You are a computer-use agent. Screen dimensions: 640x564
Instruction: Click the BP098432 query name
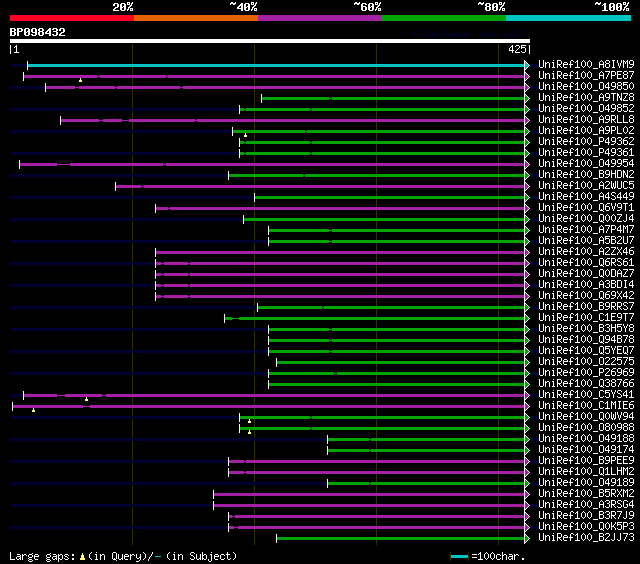(38, 32)
